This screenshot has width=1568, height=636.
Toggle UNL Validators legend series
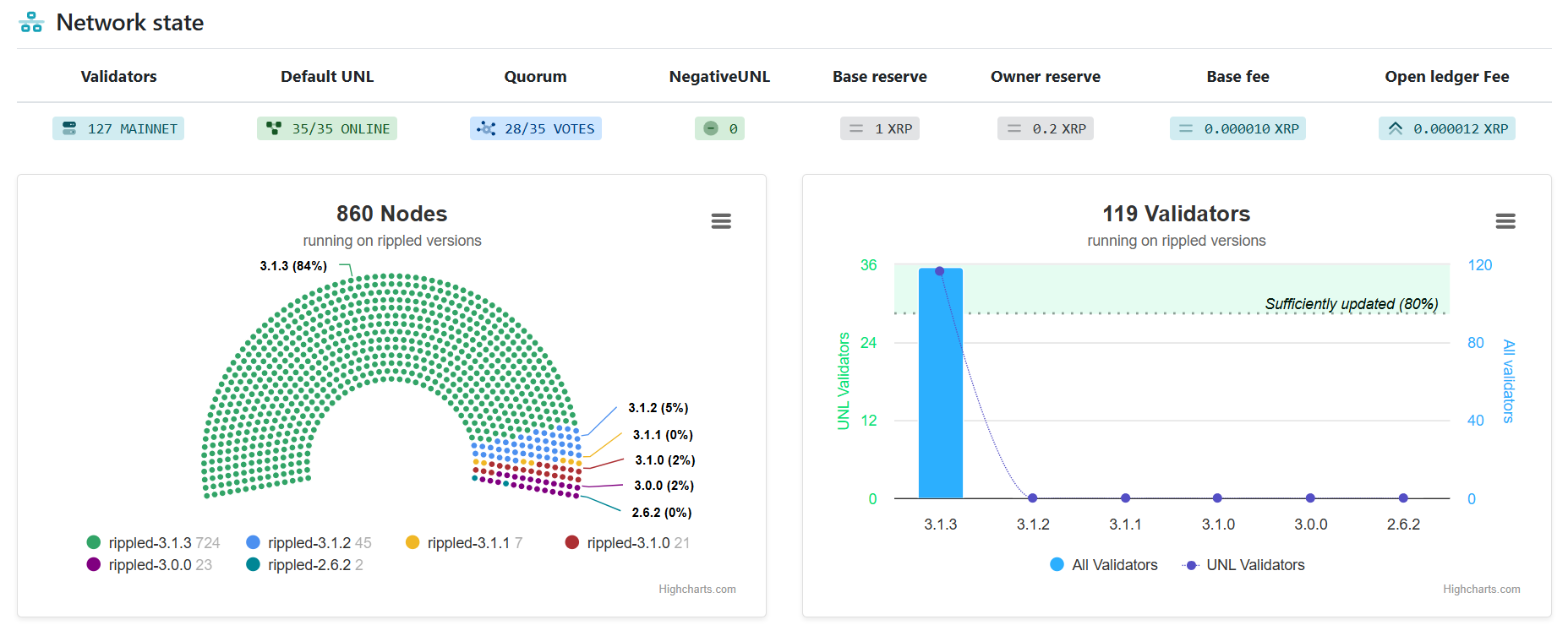pos(1243,565)
